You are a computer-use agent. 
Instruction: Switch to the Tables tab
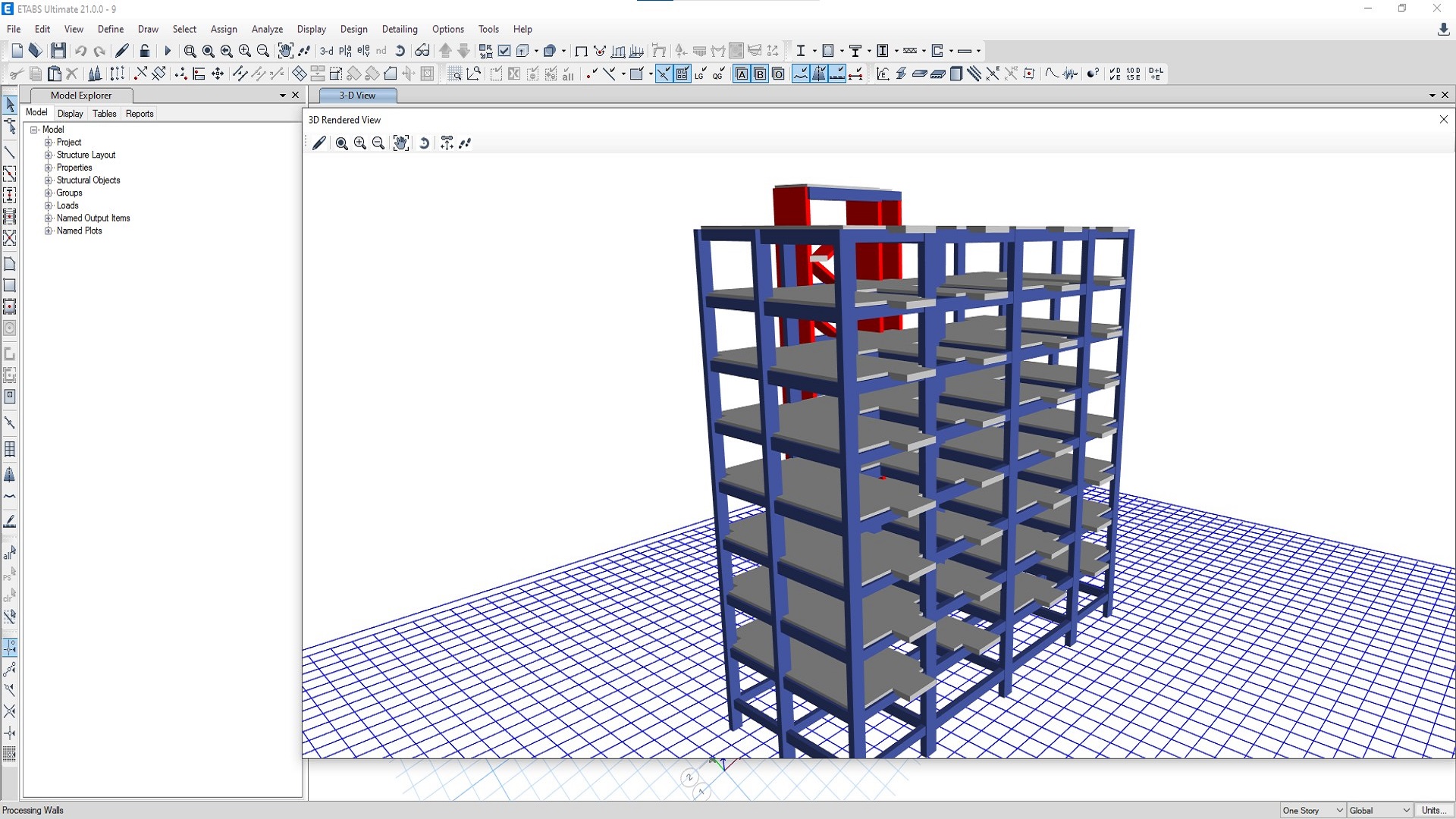(104, 114)
